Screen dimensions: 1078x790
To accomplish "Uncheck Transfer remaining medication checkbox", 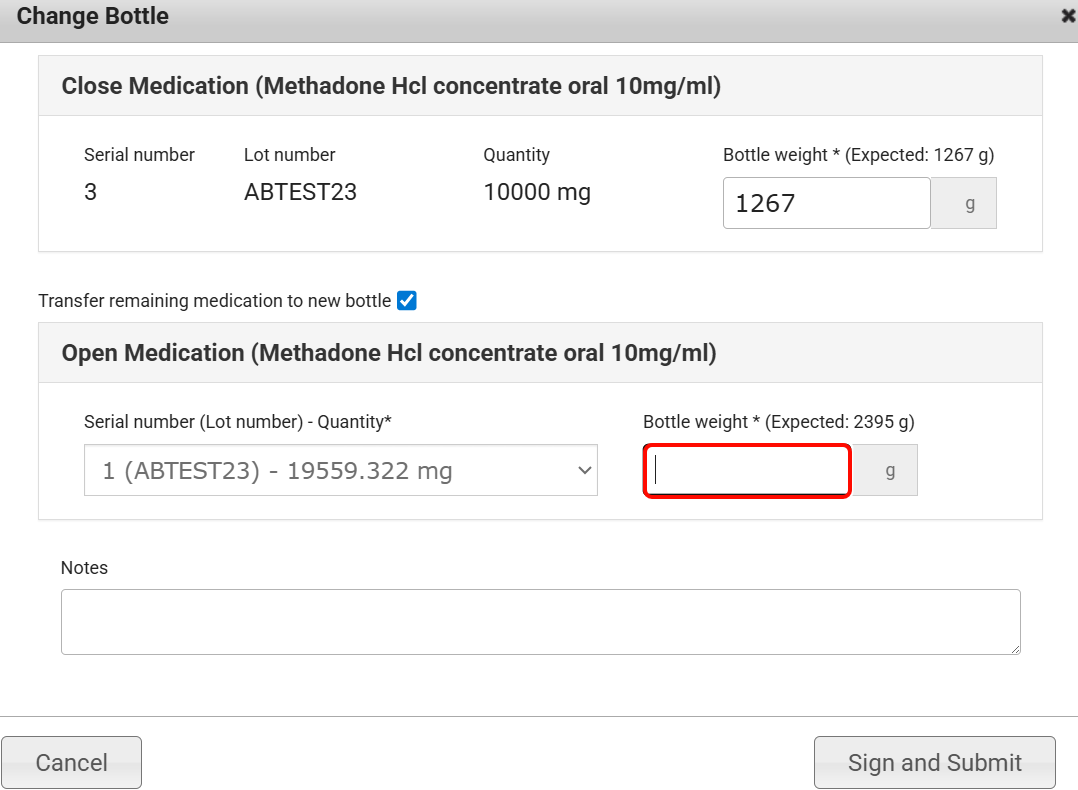I will point(407,300).
